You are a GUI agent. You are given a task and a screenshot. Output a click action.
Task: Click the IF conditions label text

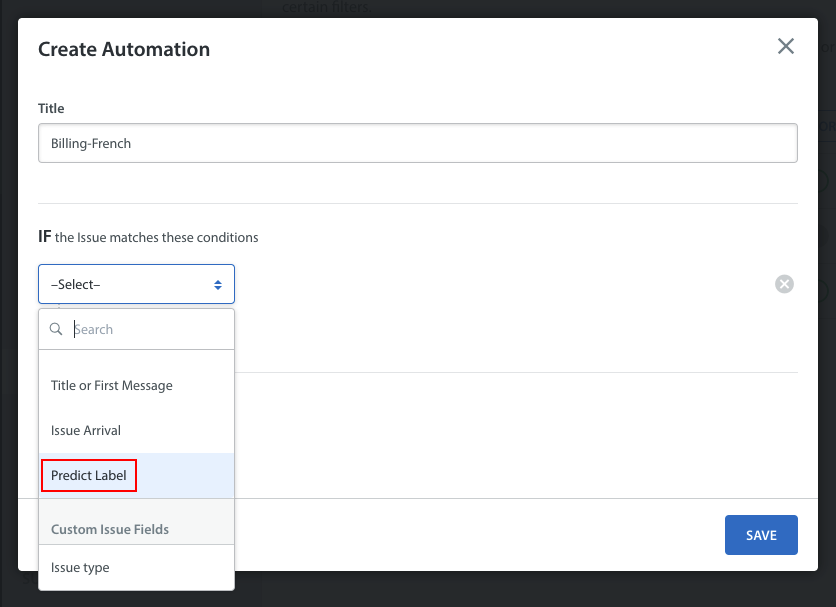point(148,237)
